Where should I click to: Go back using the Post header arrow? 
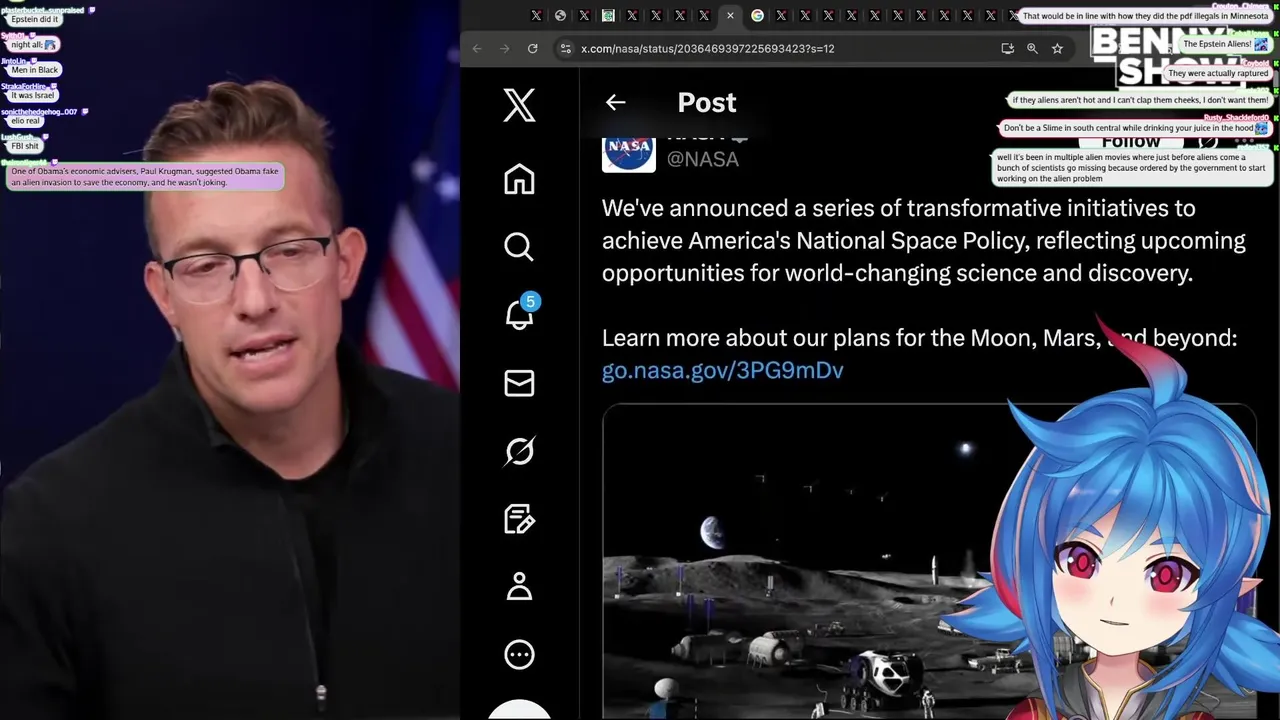tap(615, 102)
